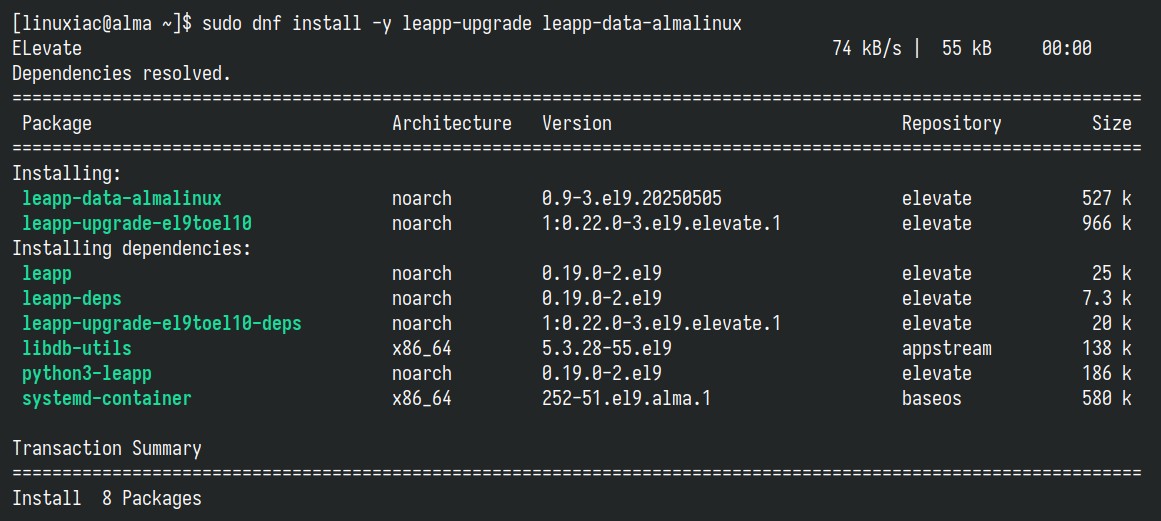Click leapp-upgrade-el9toel10-deps package name
The height and width of the screenshot is (521, 1161).
[161, 323]
